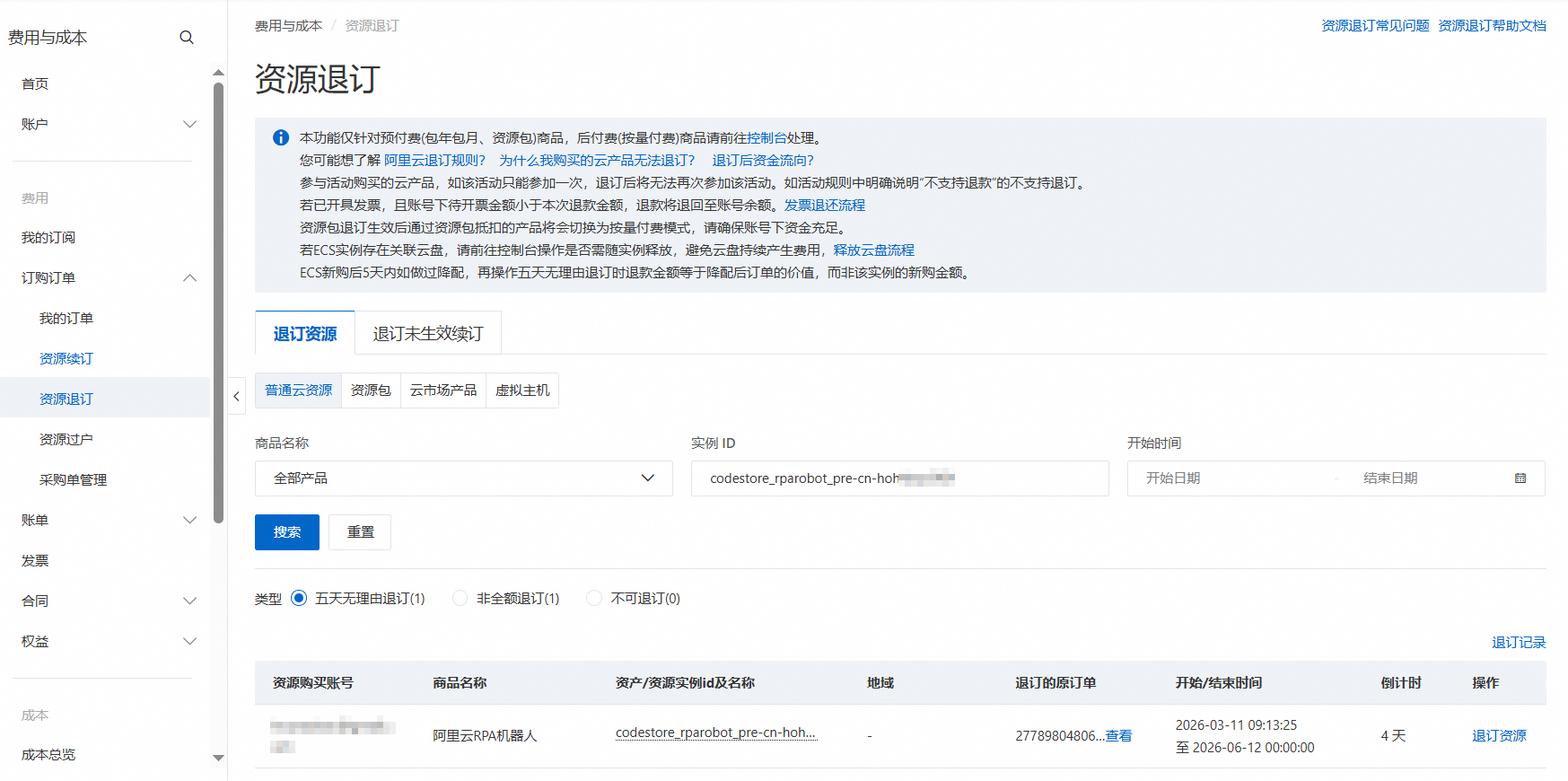
Task: Click the 实例 ID input field
Action: tap(900, 478)
